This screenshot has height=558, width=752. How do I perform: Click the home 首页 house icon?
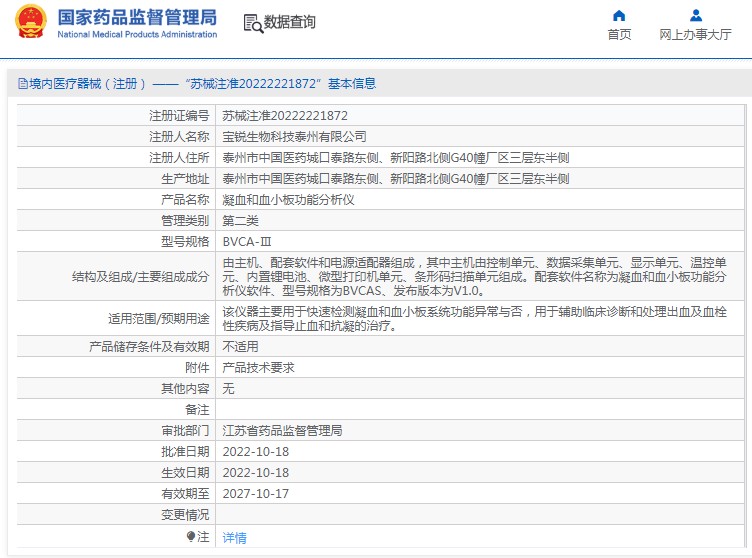point(619,16)
